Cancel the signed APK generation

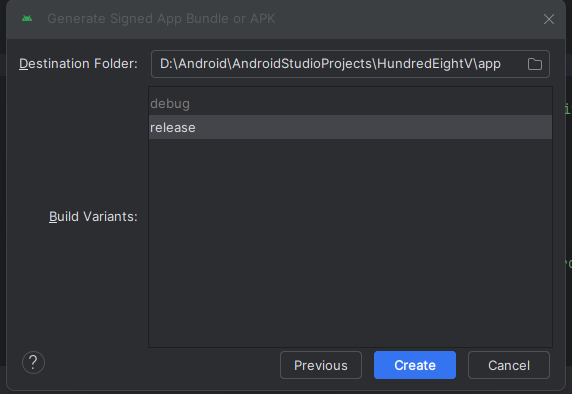pos(509,365)
